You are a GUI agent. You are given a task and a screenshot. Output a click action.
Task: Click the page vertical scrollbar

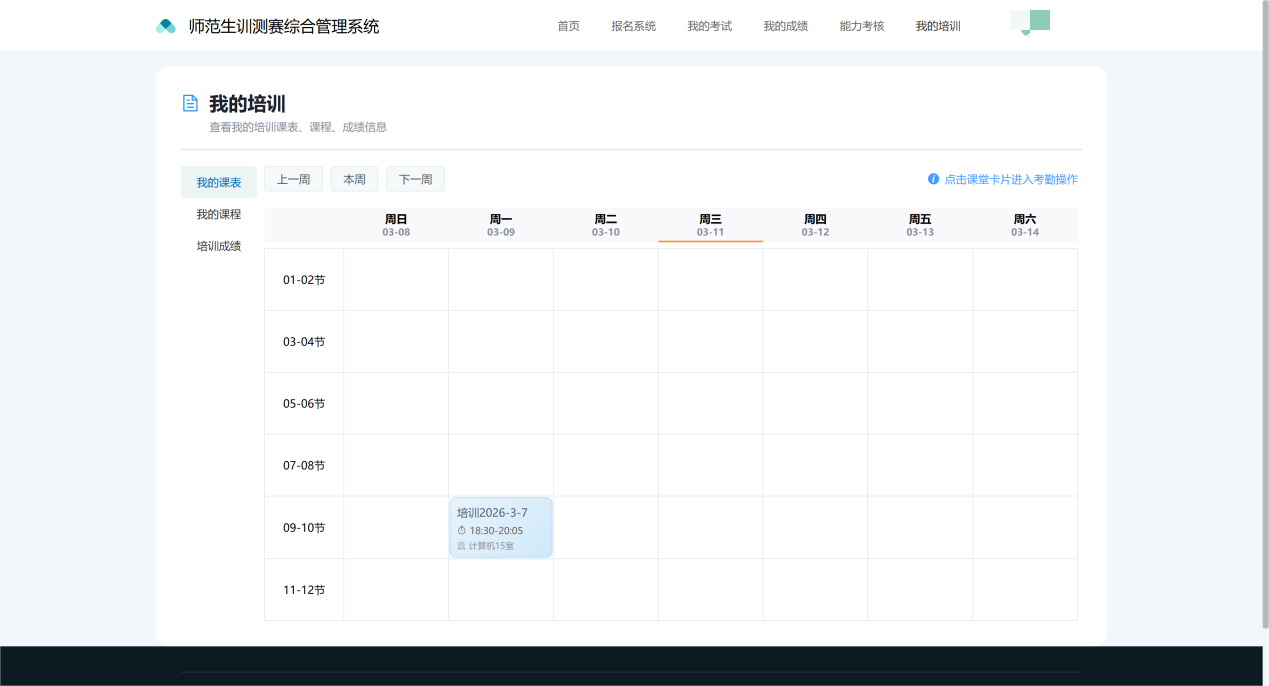1265,314
